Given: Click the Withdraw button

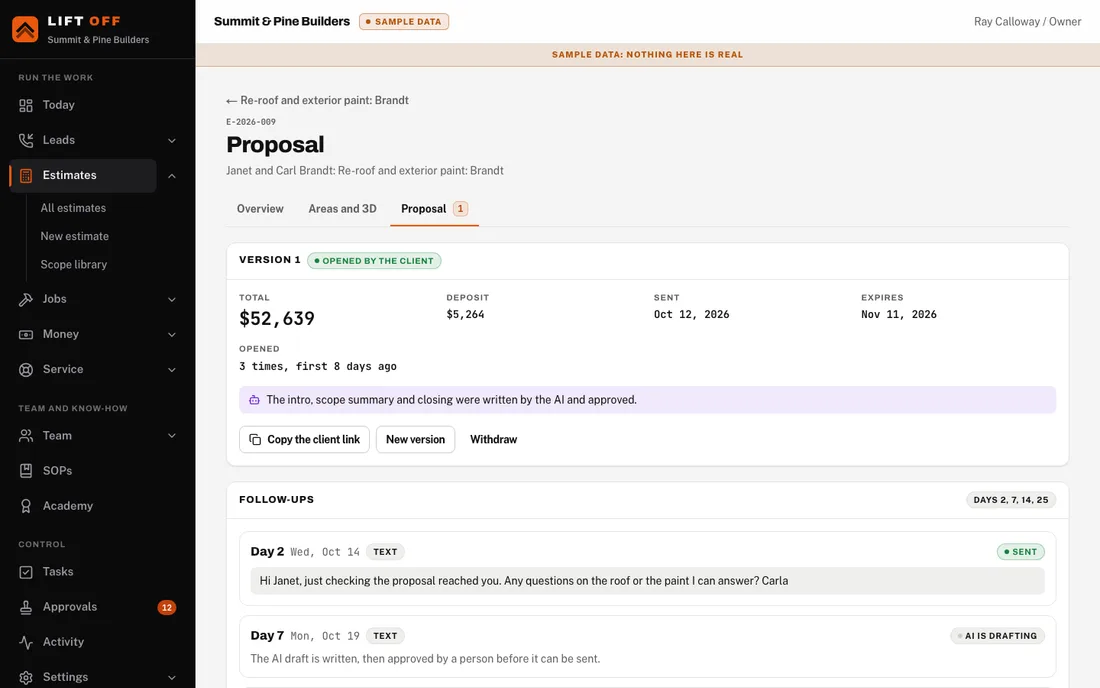Looking at the screenshot, I should [x=493, y=440].
